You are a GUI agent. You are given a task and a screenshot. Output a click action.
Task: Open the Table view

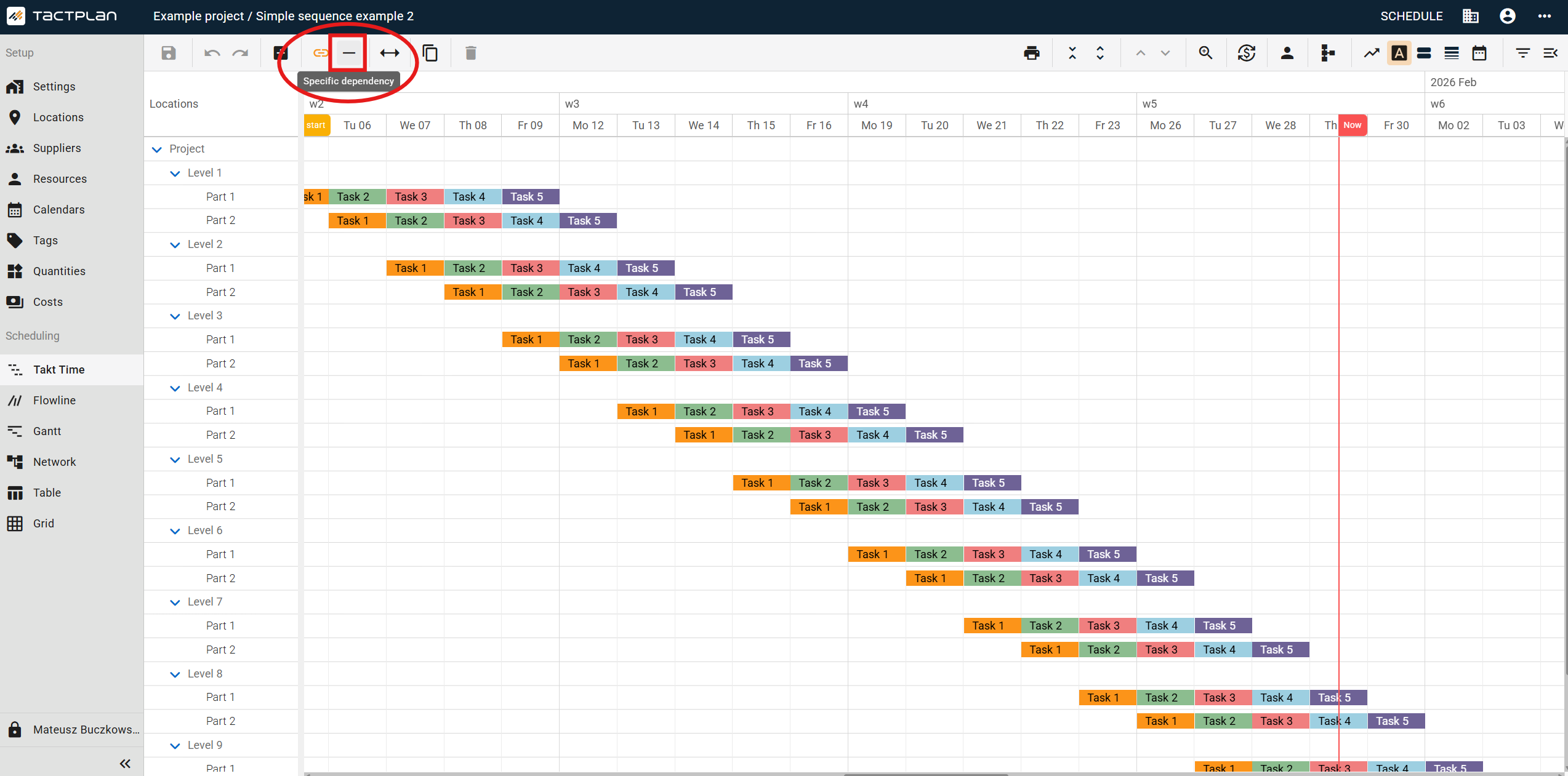pos(71,493)
